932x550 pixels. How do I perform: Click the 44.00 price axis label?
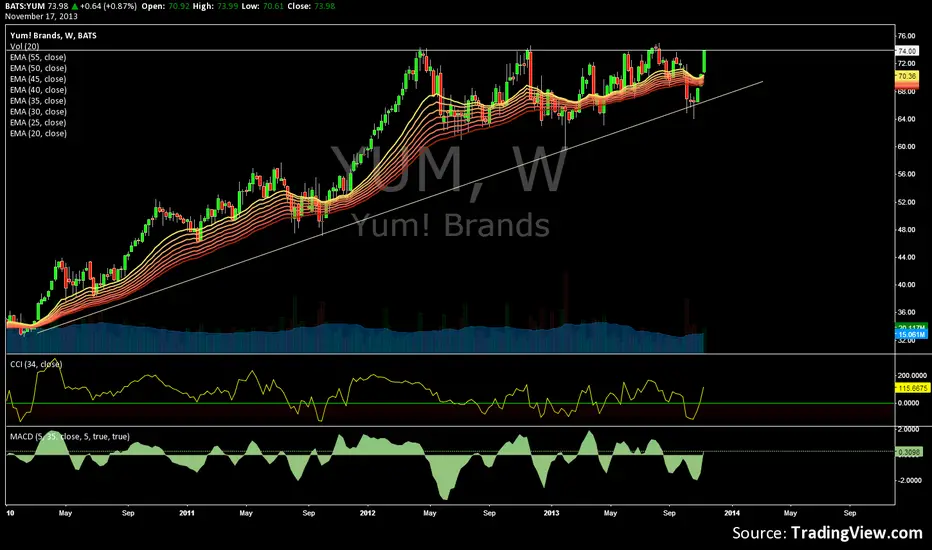click(906, 257)
